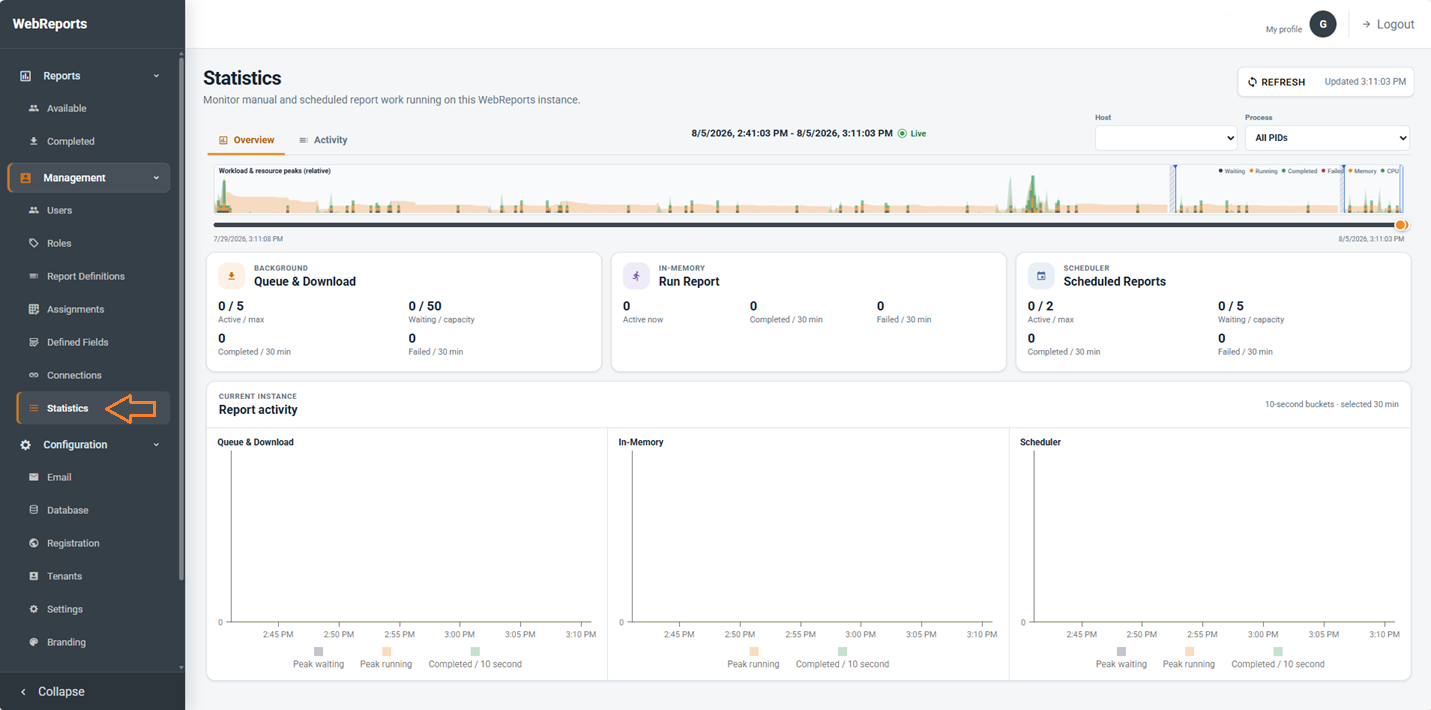Viewport: 1431px width, 710px height.
Task: Switch to the Activity tab
Action: point(323,140)
